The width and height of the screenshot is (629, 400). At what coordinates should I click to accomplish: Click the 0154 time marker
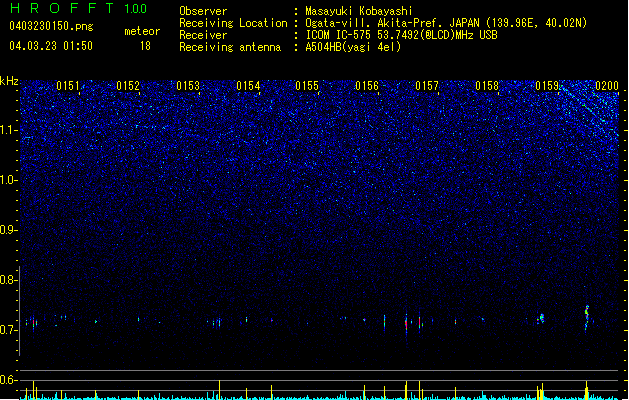tap(248, 86)
